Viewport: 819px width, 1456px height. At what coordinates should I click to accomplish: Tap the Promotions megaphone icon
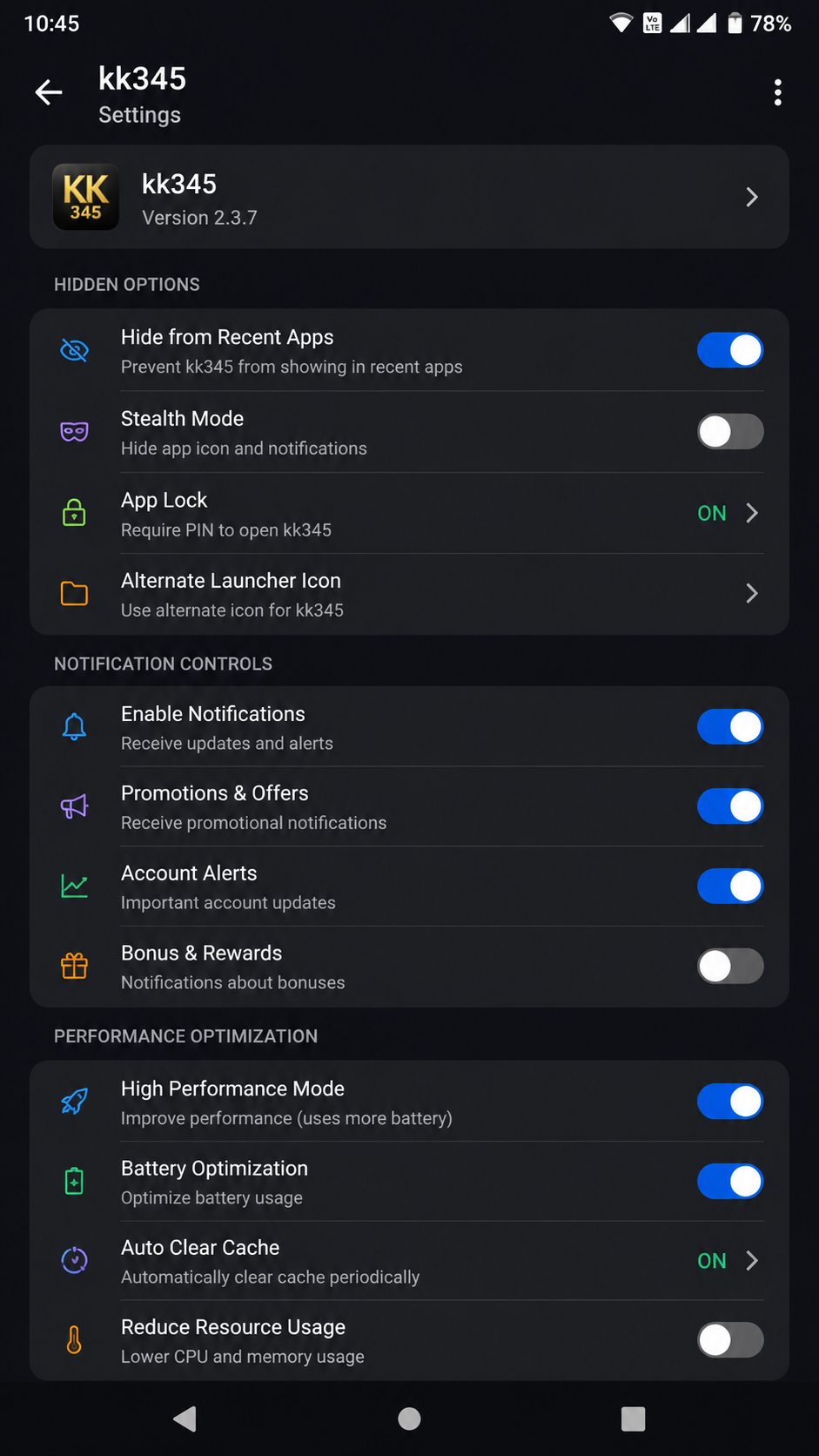pyautogui.click(x=74, y=807)
